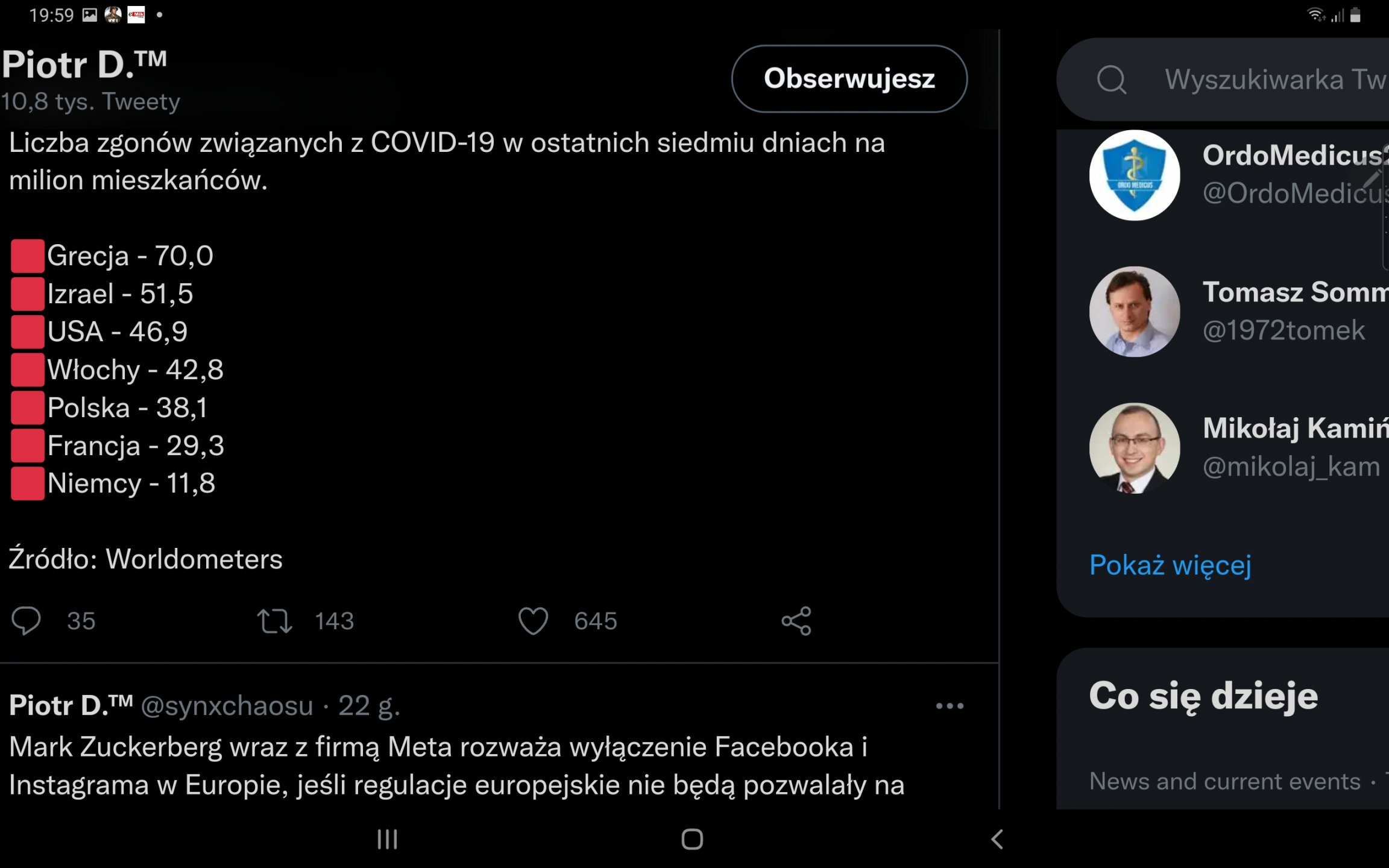Viewport: 1389px width, 868px height.
Task: Open Tomasz Sommer profile picture
Action: (1135, 312)
